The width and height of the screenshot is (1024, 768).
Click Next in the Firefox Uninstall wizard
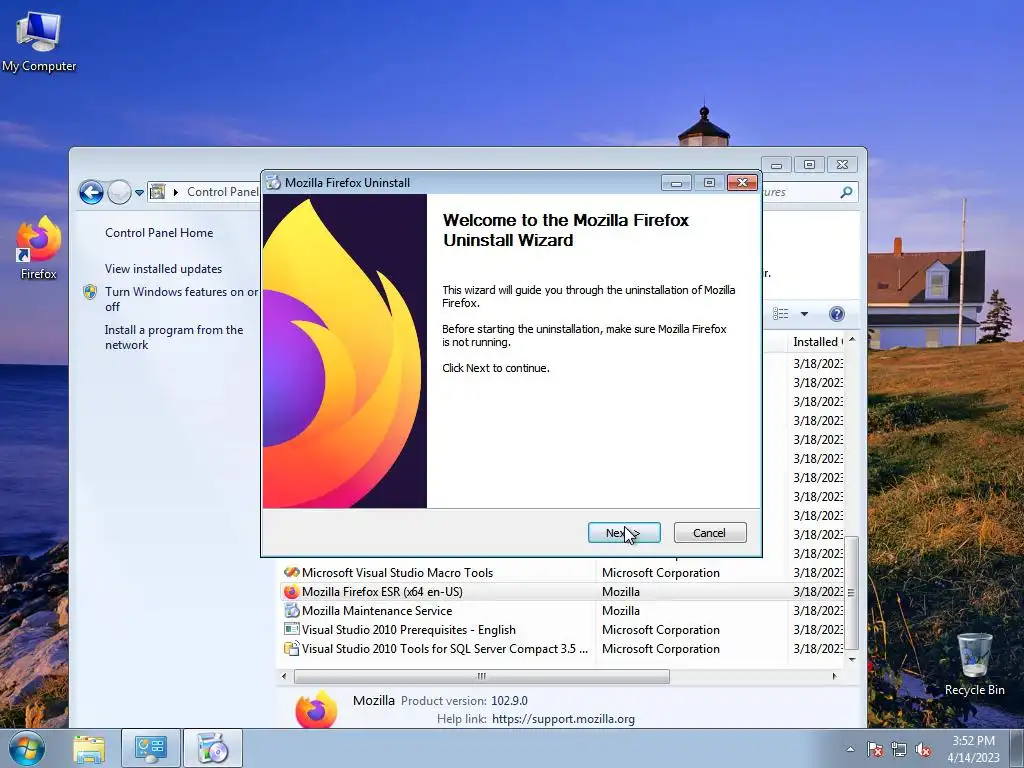coord(624,533)
